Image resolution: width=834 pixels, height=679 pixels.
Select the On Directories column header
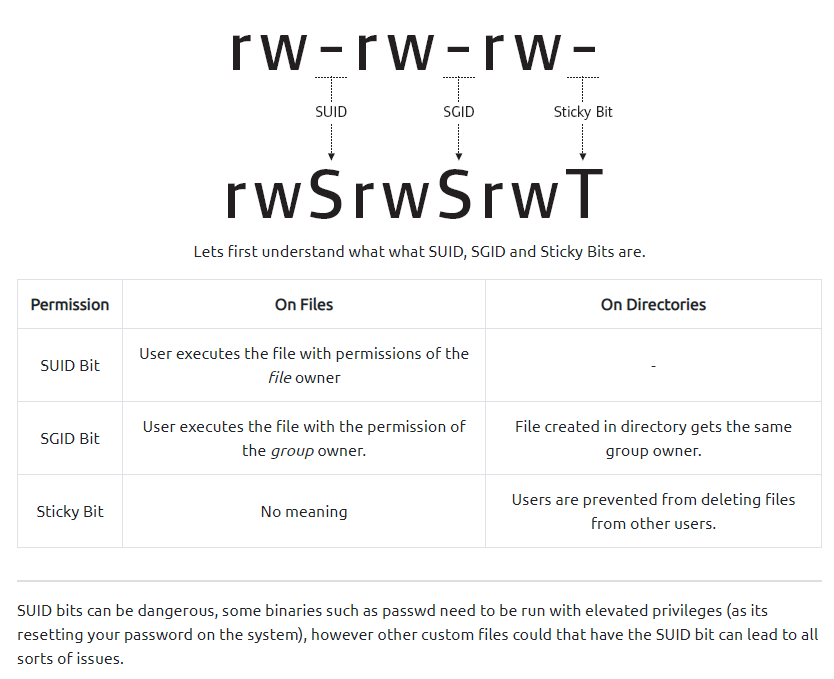653,305
